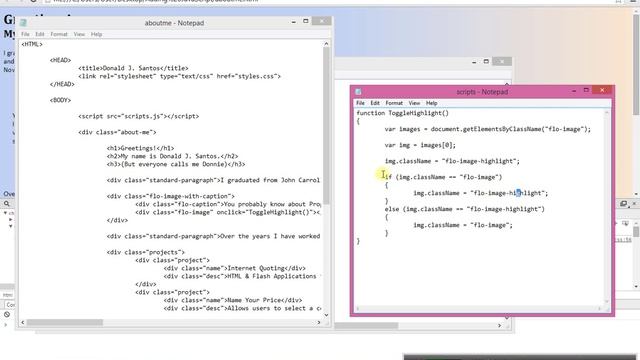
Task: Click the '<h3>(But everyone calls me Donnie)</h3>' line
Action: (x=176, y=164)
